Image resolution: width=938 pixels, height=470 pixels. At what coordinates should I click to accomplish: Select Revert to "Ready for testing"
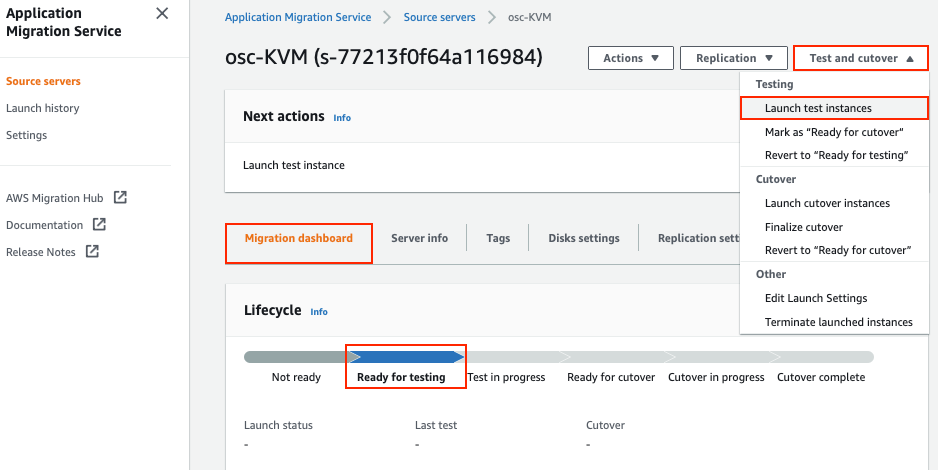click(836, 155)
